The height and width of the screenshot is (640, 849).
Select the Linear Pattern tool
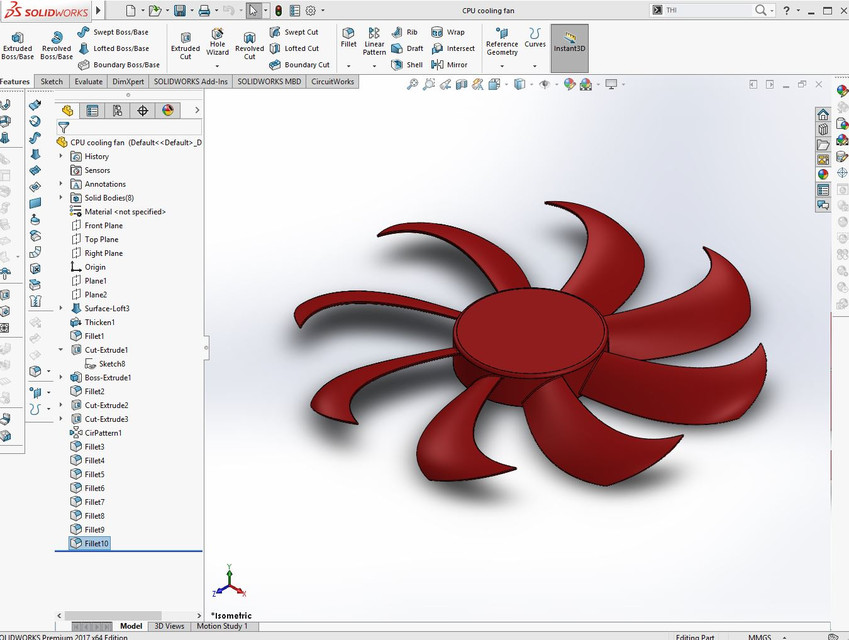374,45
